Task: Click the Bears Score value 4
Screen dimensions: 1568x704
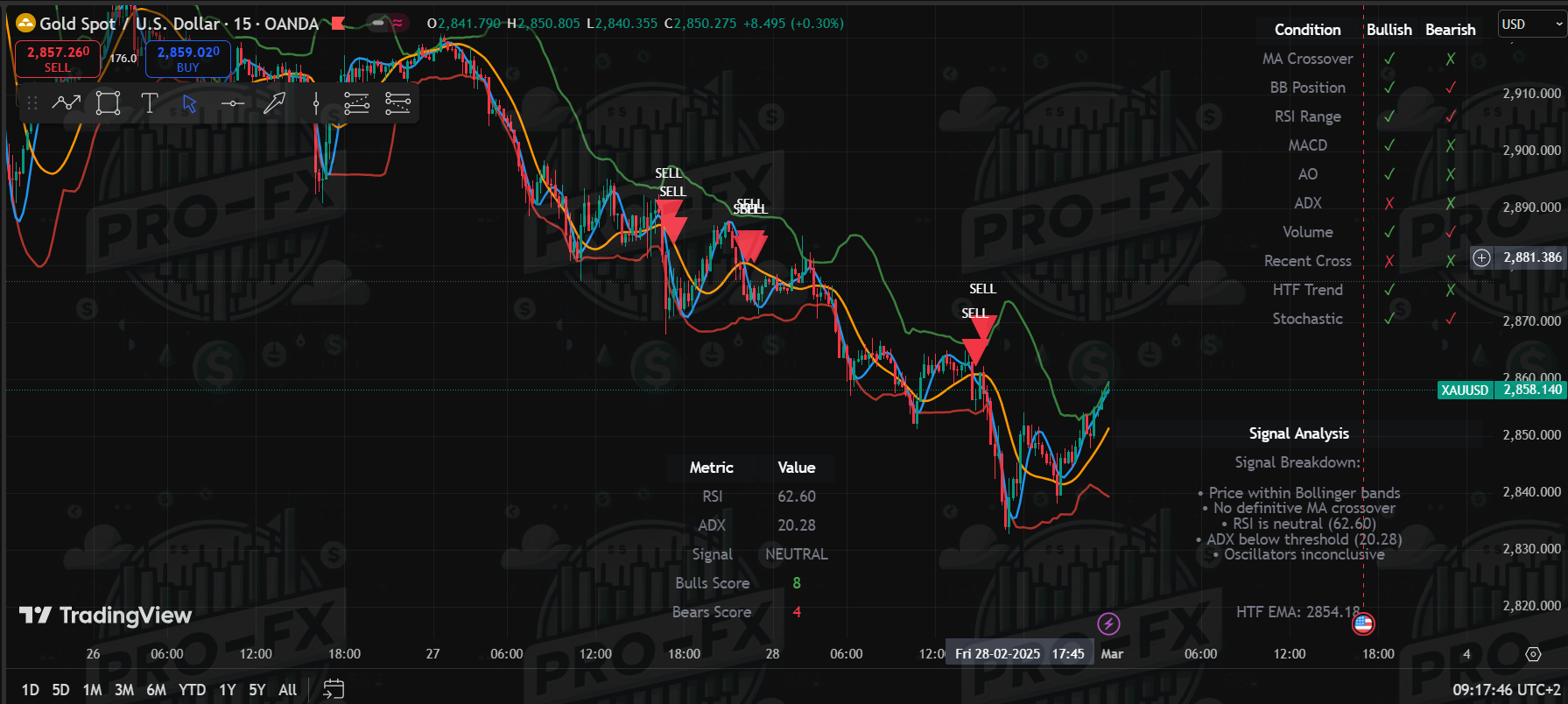Action: point(797,612)
